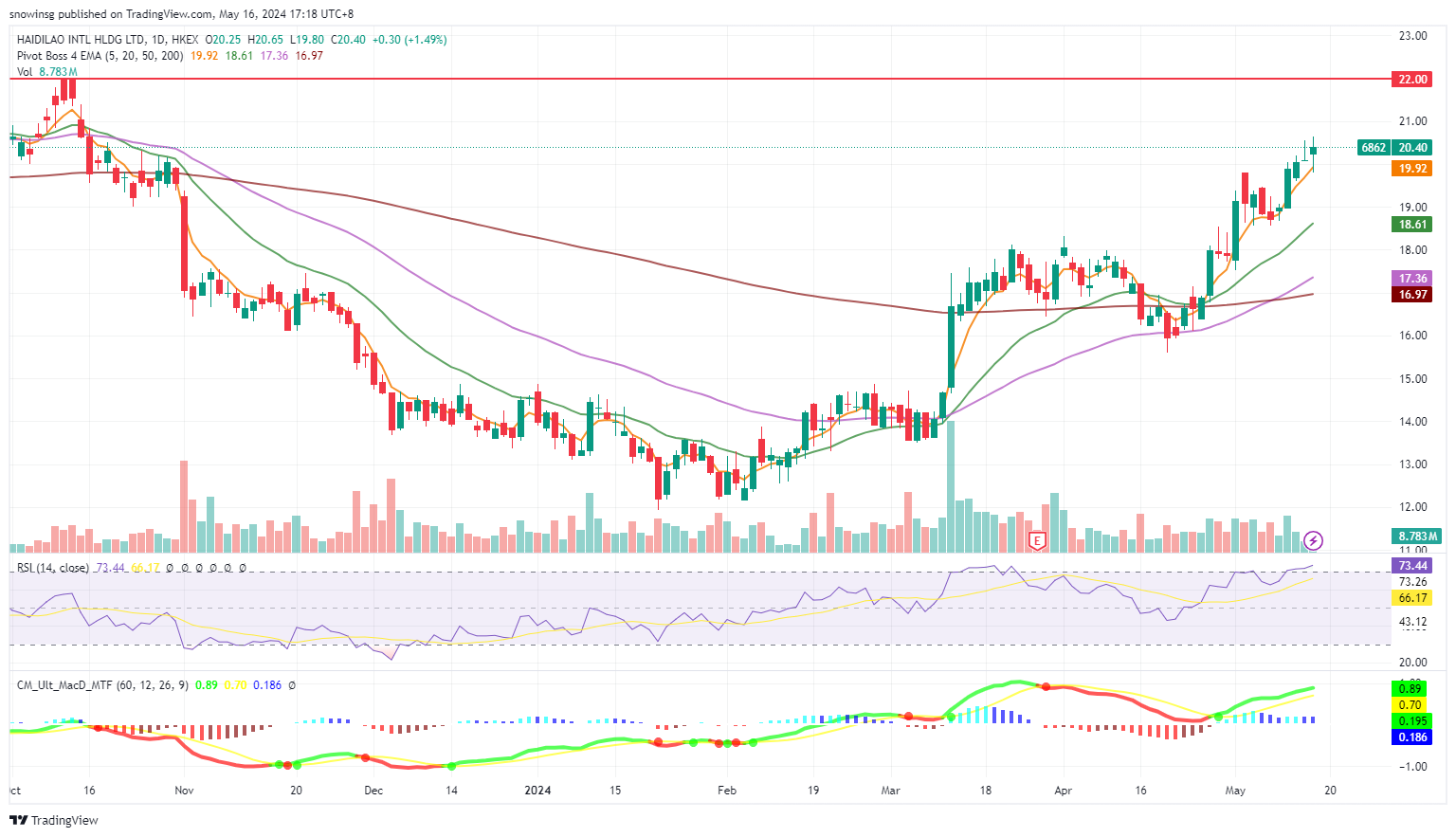1456x837 pixels.
Task: Click the bold '2024' label on the time axis
Action: click(x=537, y=791)
